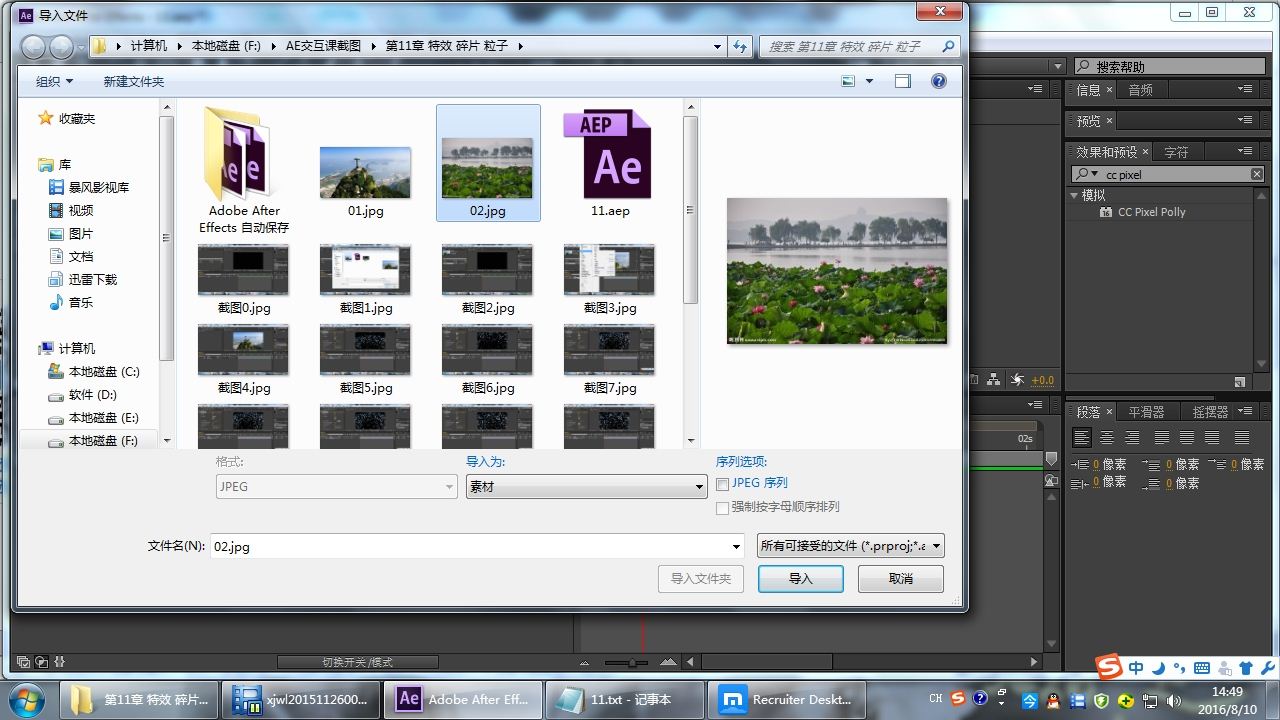Collapse the 模拟 effects category
Viewport: 1280px width, 720px height.
point(1074,195)
